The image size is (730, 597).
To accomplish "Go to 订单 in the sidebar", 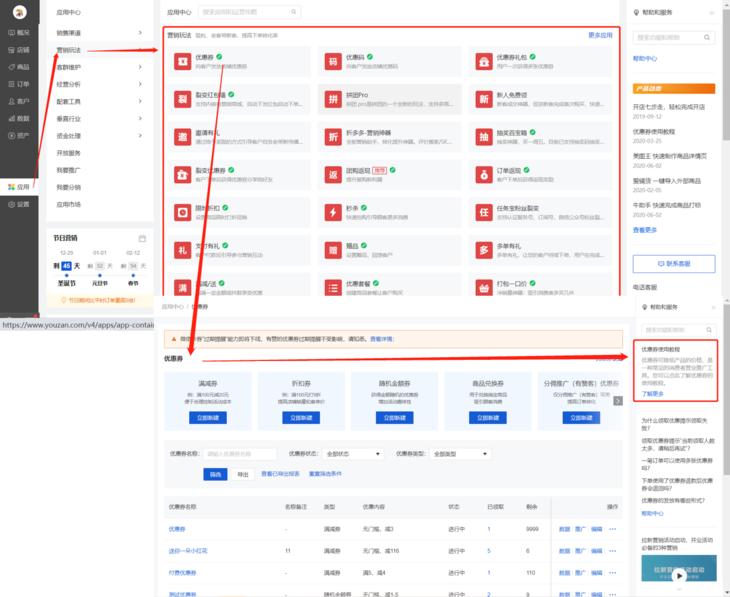I will (x=19, y=84).
